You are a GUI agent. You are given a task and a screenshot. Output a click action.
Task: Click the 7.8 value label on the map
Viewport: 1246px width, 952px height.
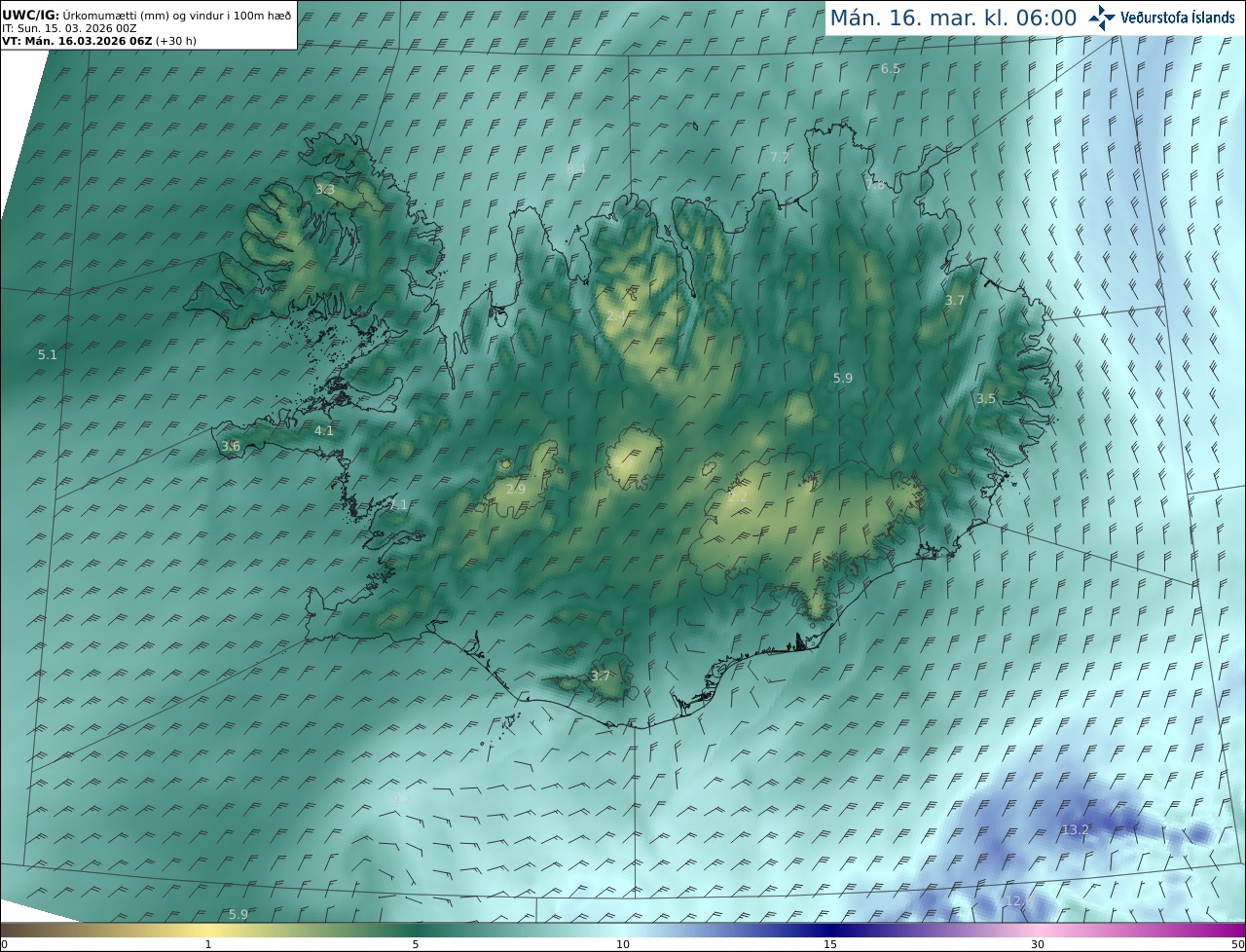(x=875, y=185)
